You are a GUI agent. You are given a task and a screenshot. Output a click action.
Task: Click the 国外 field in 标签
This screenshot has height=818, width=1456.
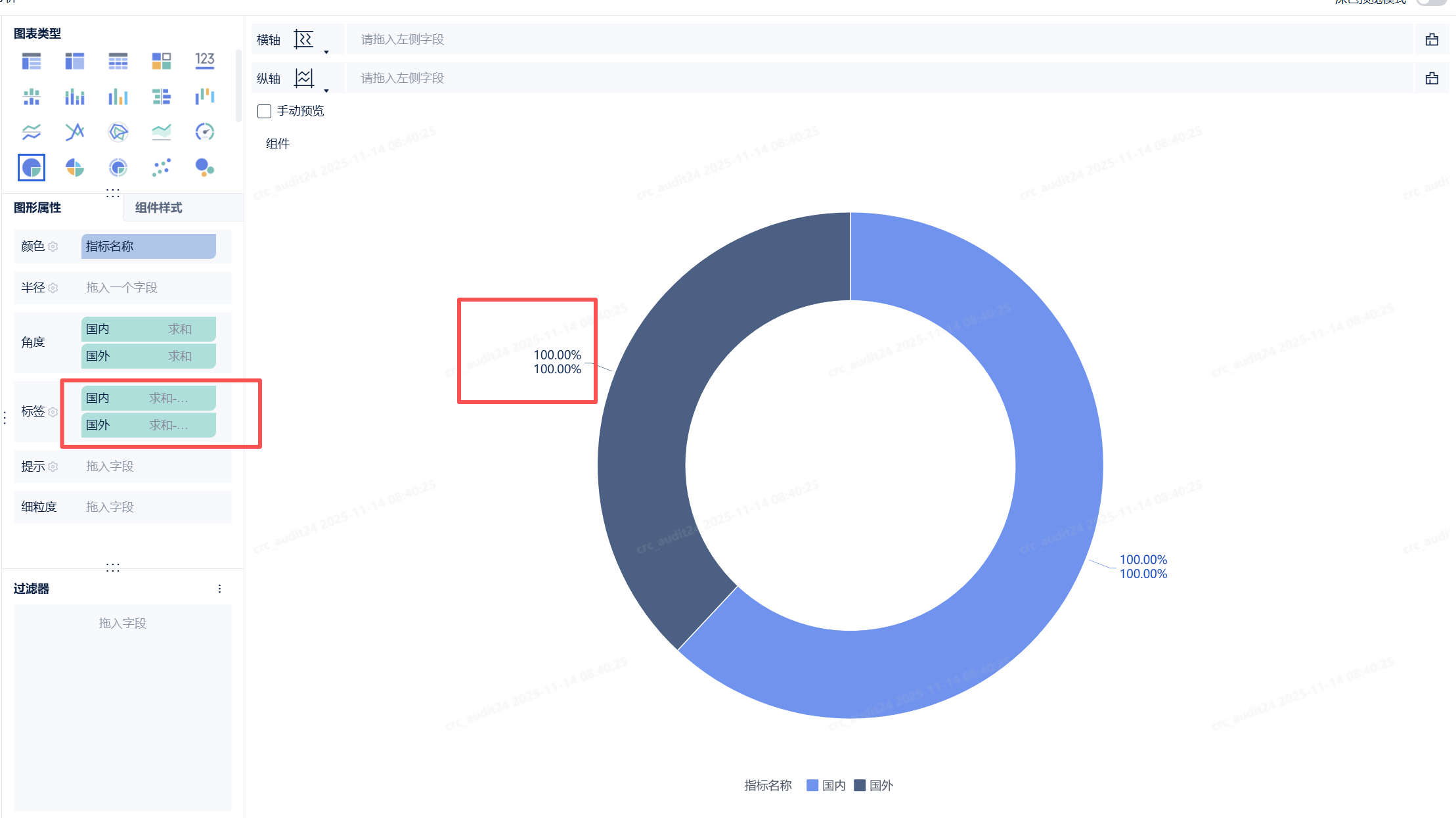[x=148, y=425]
